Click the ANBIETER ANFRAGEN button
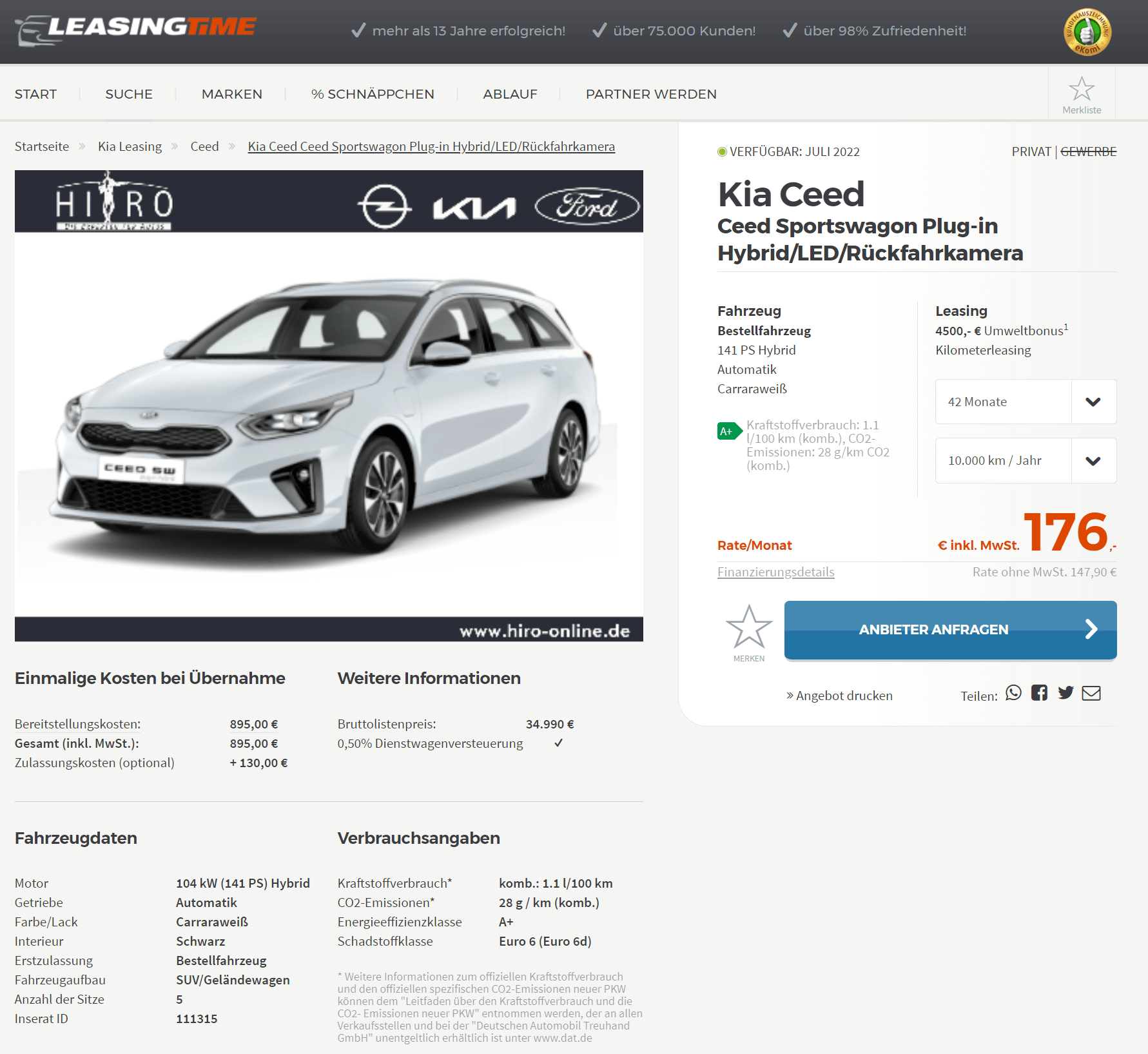The width and height of the screenshot is (1148, 1054). click(950, 630)
